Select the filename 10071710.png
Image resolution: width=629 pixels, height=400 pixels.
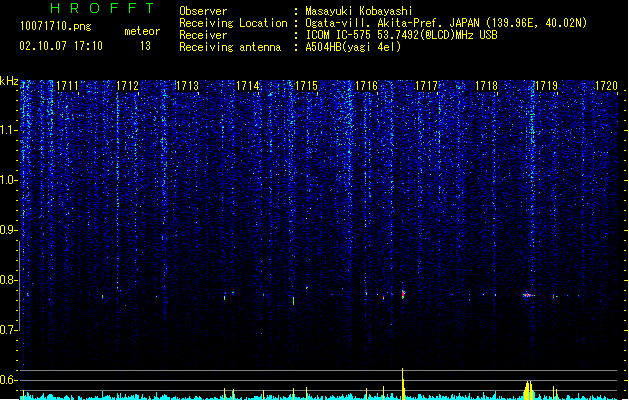tap(56, 27)
